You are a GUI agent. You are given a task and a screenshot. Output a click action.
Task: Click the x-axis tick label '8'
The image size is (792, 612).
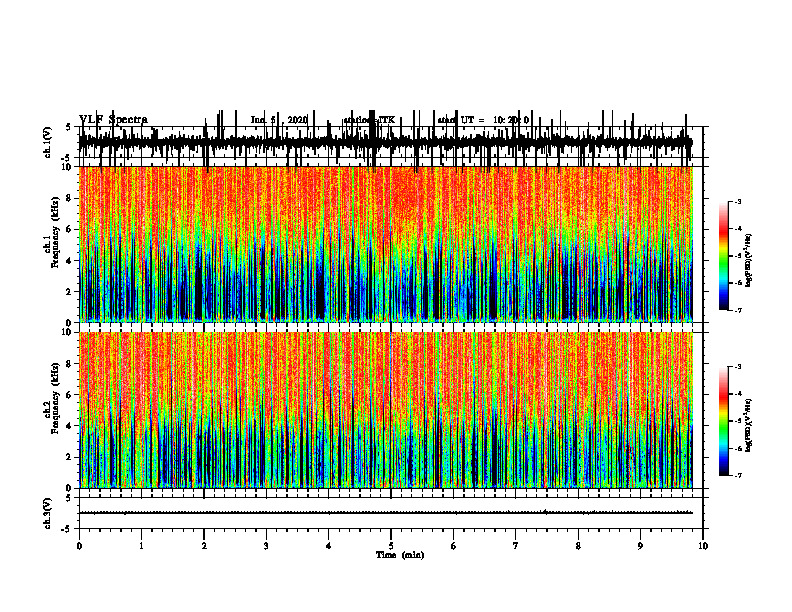click(578, 546)
